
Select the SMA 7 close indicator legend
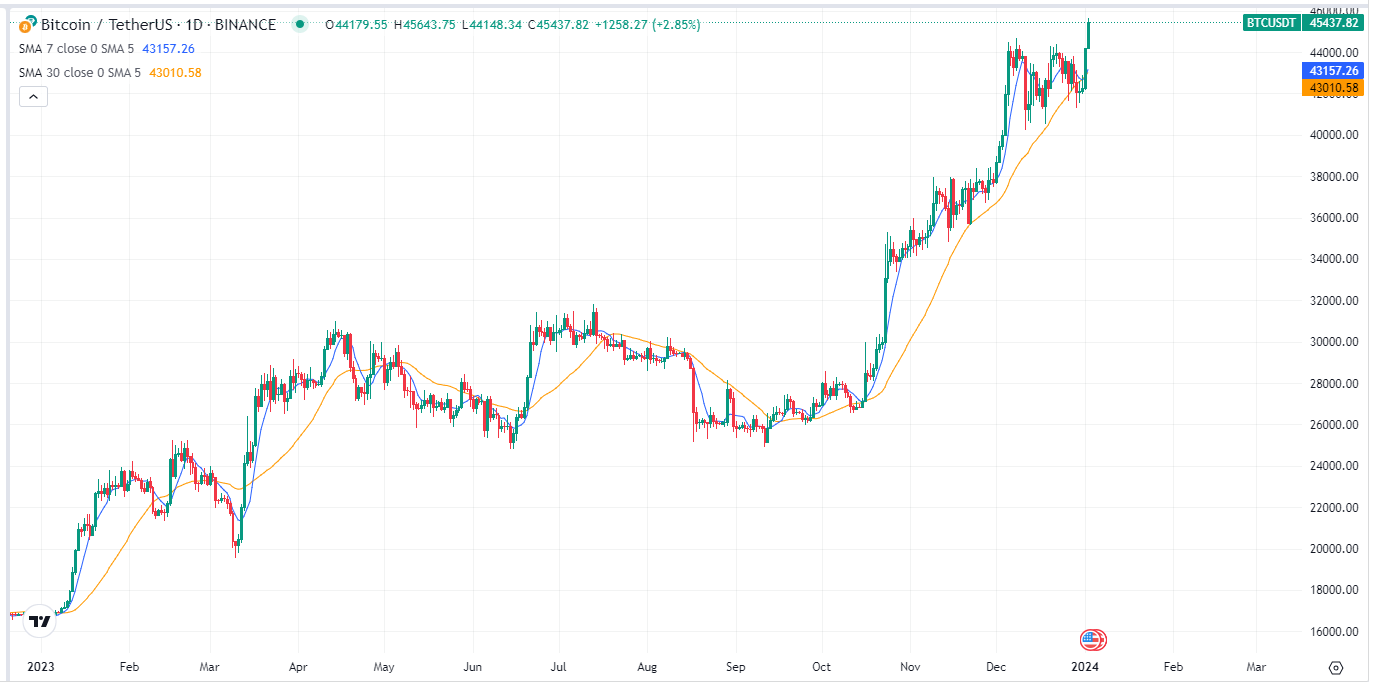pyautogui.click(x=76, y=48)
